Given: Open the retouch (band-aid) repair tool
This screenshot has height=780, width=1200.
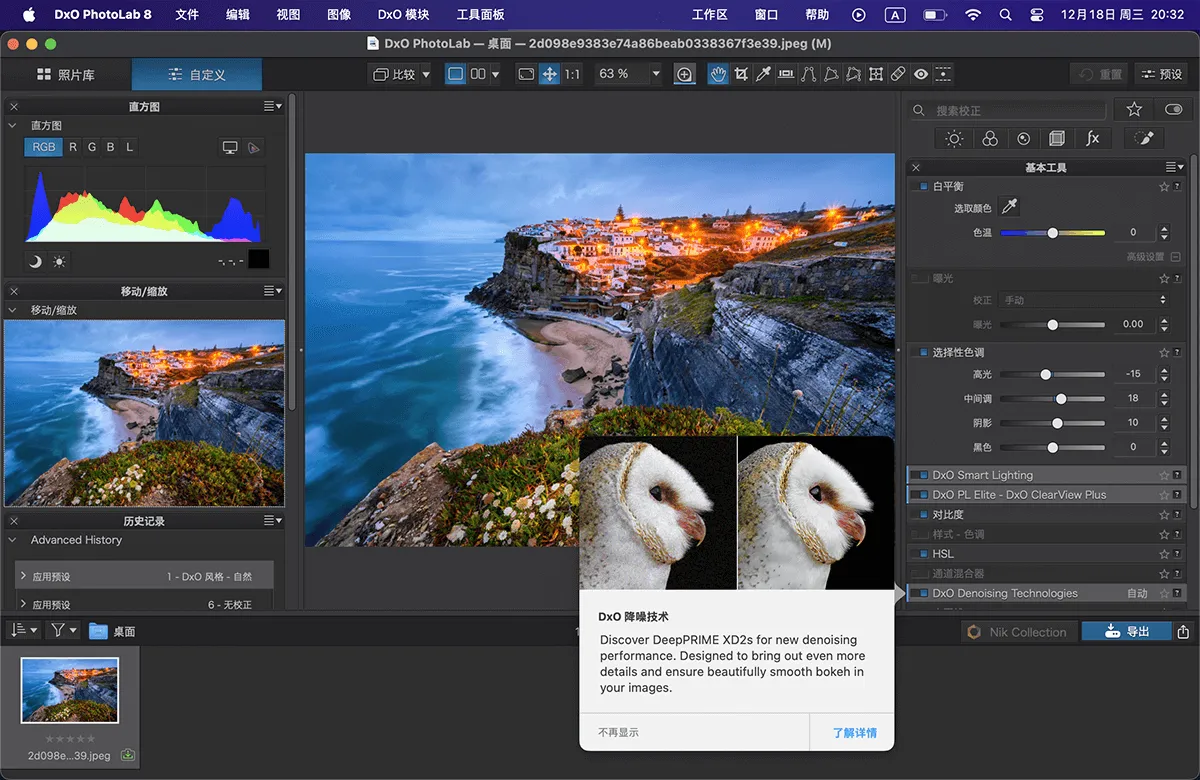Looking at the screenshot, I should tap(898, 74).
